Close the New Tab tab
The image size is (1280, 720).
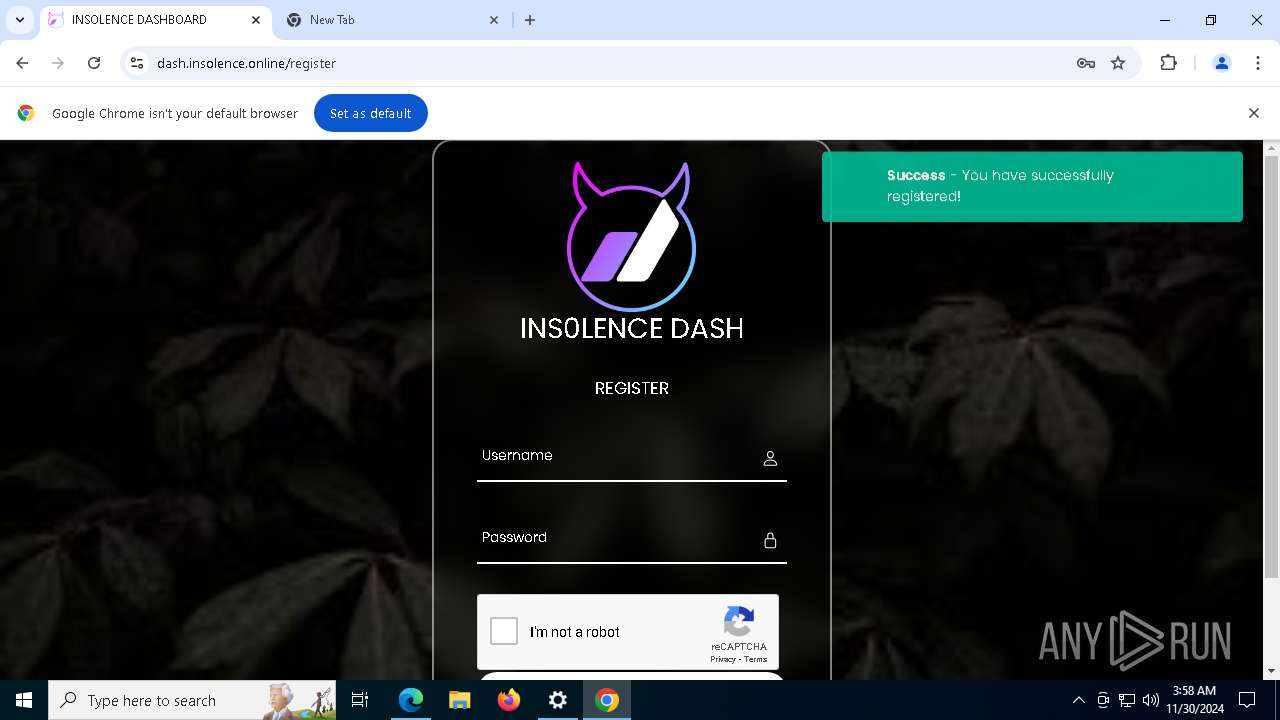(x=494, y=20)
